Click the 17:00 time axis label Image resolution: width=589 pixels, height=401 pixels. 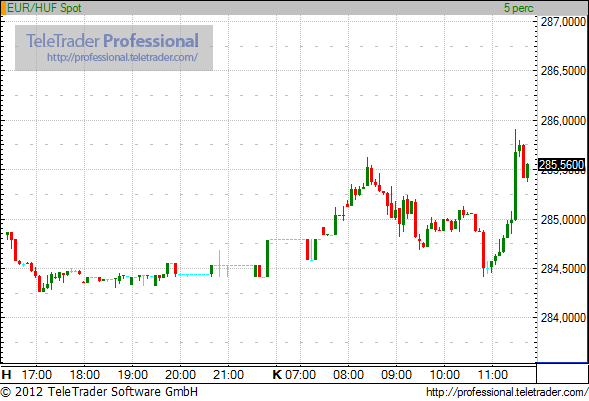coord(36,374)
